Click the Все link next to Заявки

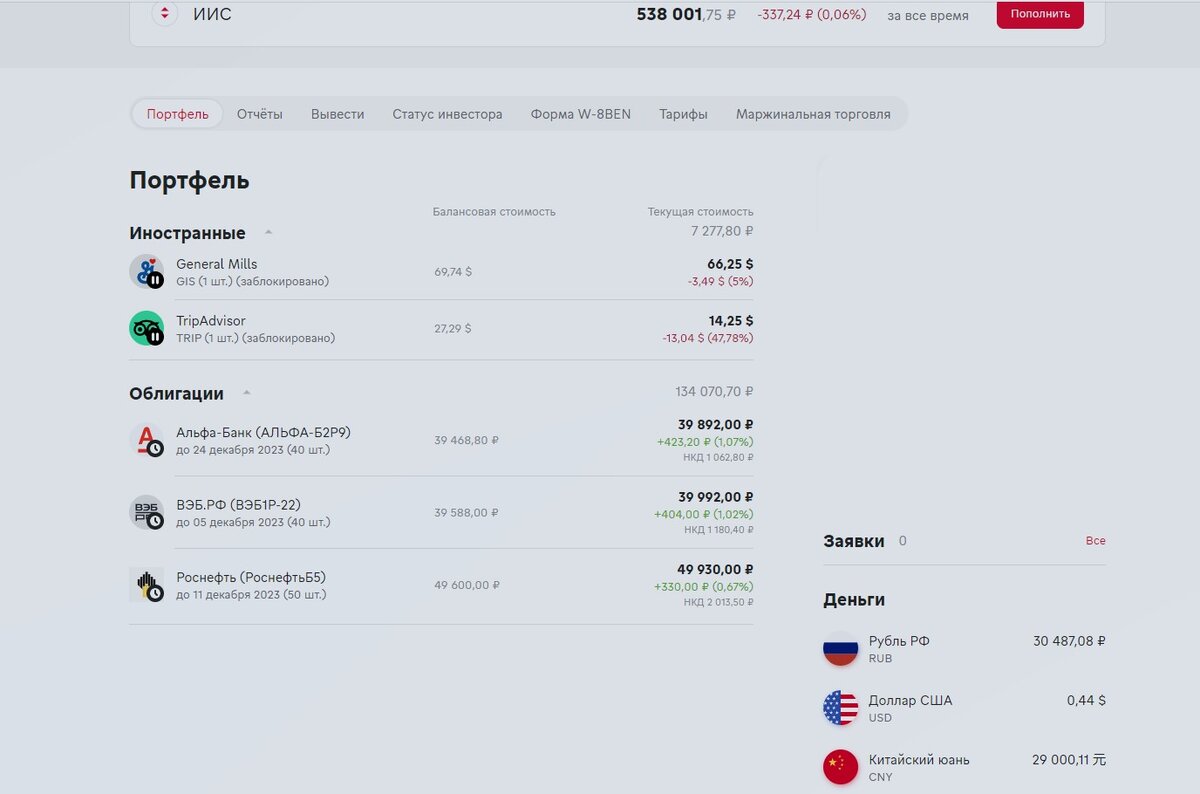[x=1096, y=541]
